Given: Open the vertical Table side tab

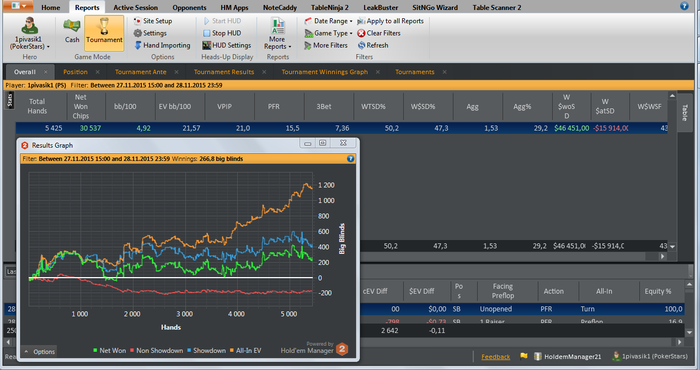Looking at the screenshot, I should 684,112.
